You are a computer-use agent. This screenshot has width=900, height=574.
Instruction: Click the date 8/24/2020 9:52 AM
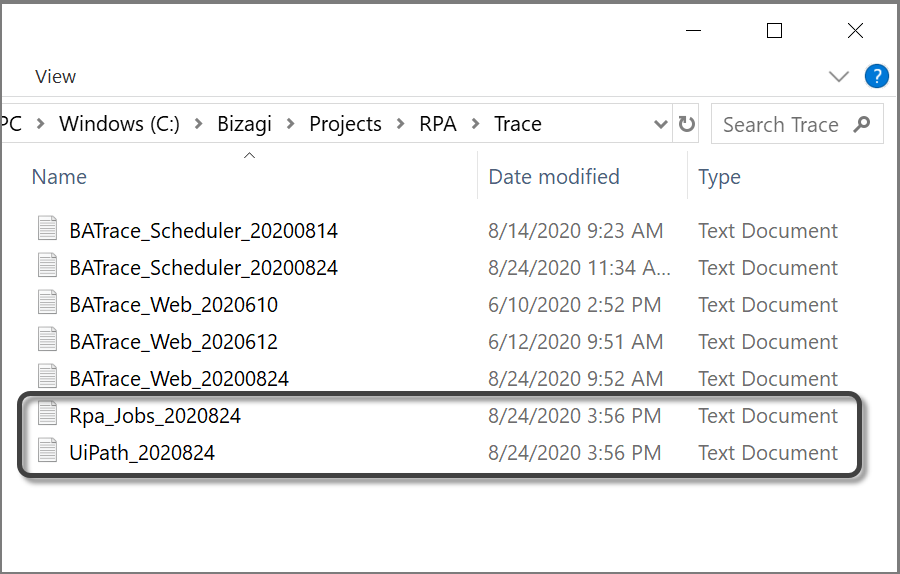click(x=576, y=379)
